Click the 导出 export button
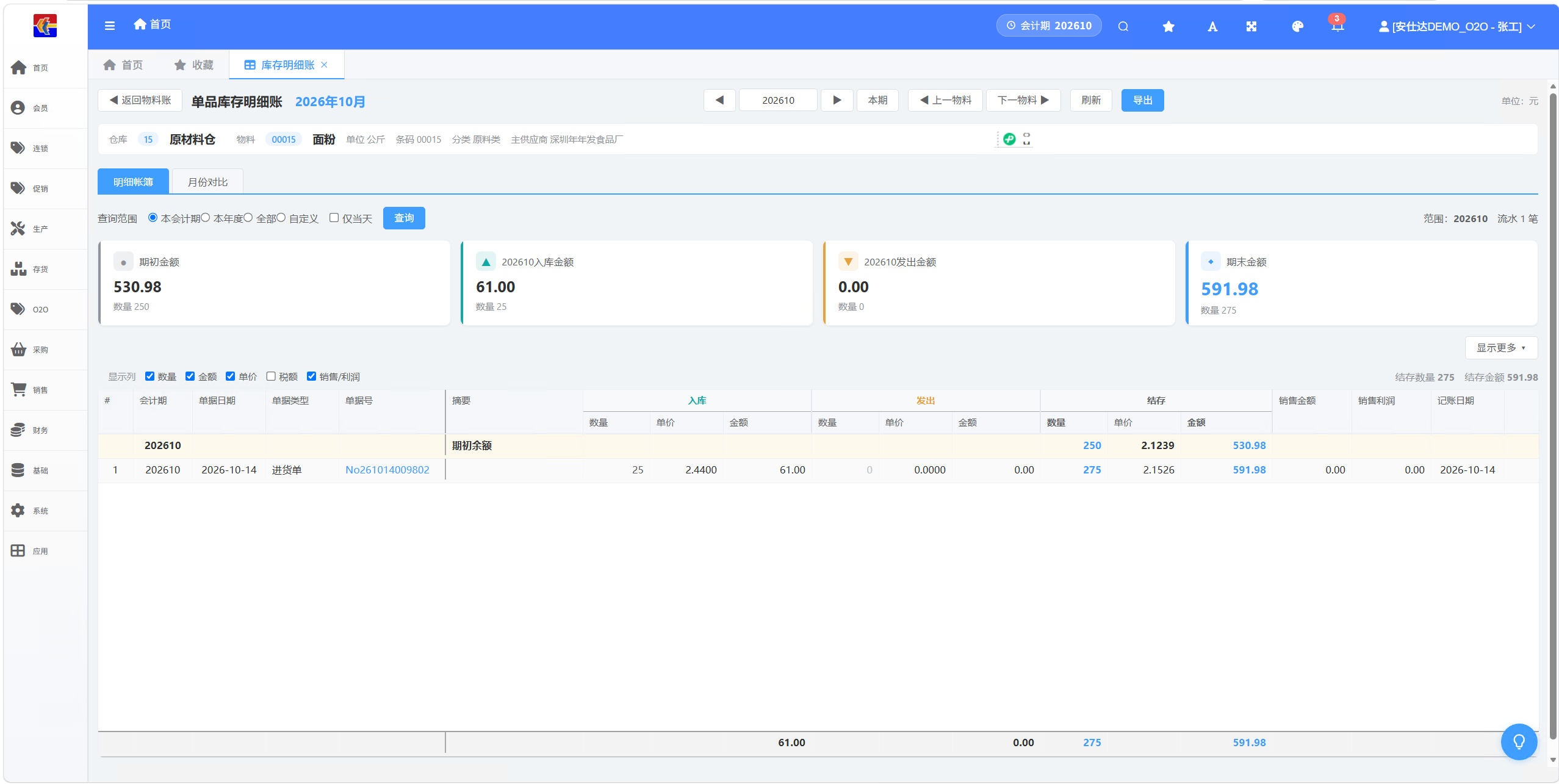The width and height of the screenshot is (1559, 784). pyautogui.click(x=1142, y=100)
